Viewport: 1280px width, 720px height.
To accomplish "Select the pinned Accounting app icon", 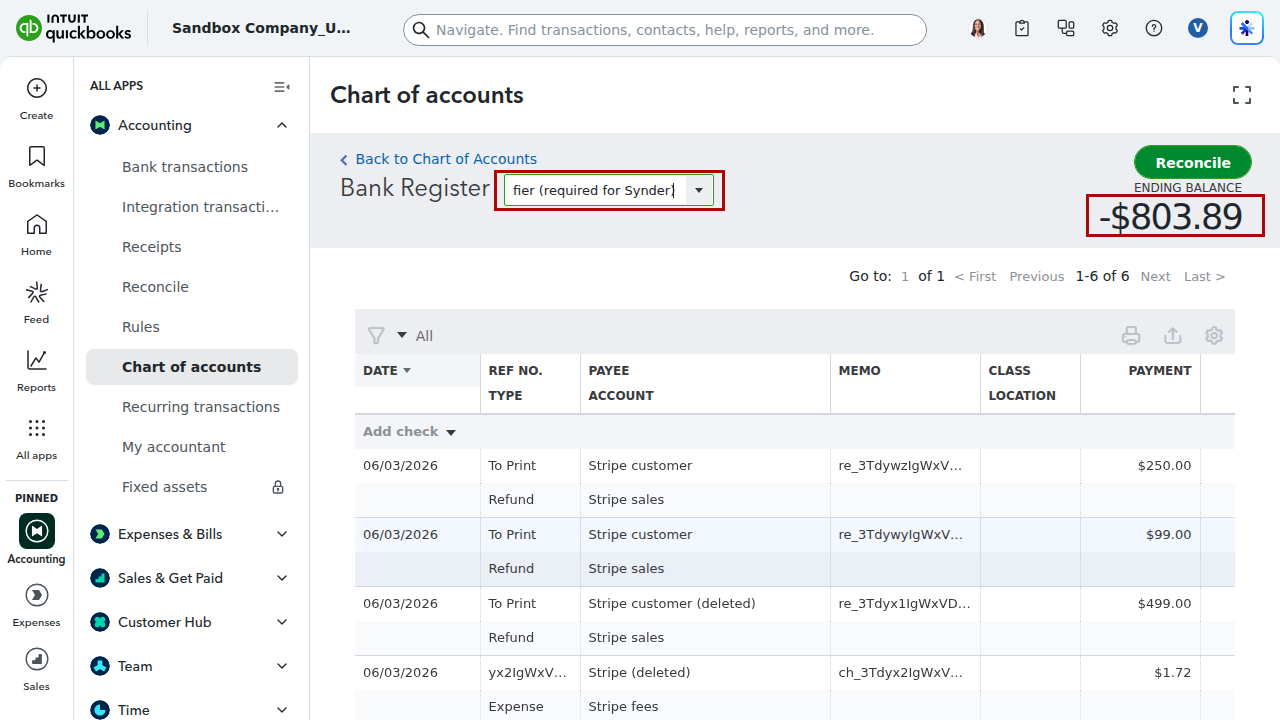I will pos(37,531).
